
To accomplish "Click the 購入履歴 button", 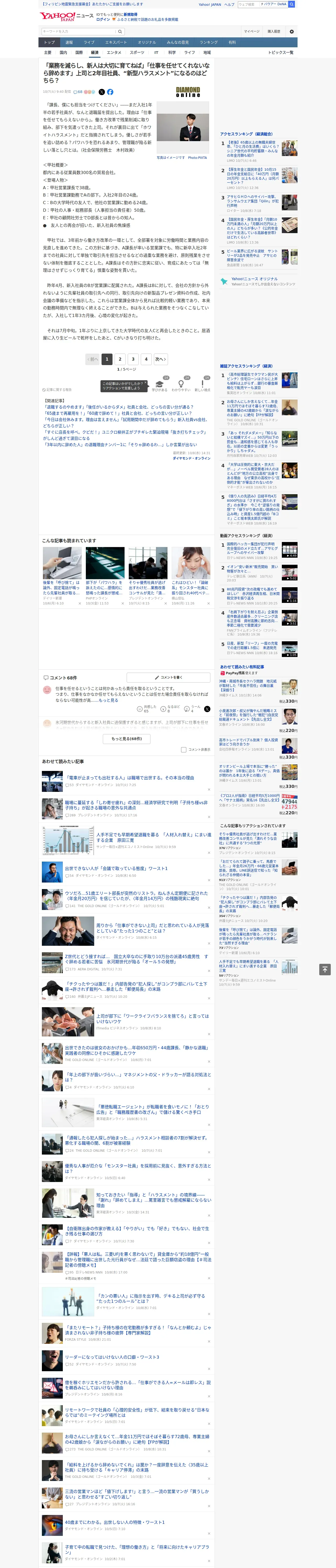I will coord(274,32).
